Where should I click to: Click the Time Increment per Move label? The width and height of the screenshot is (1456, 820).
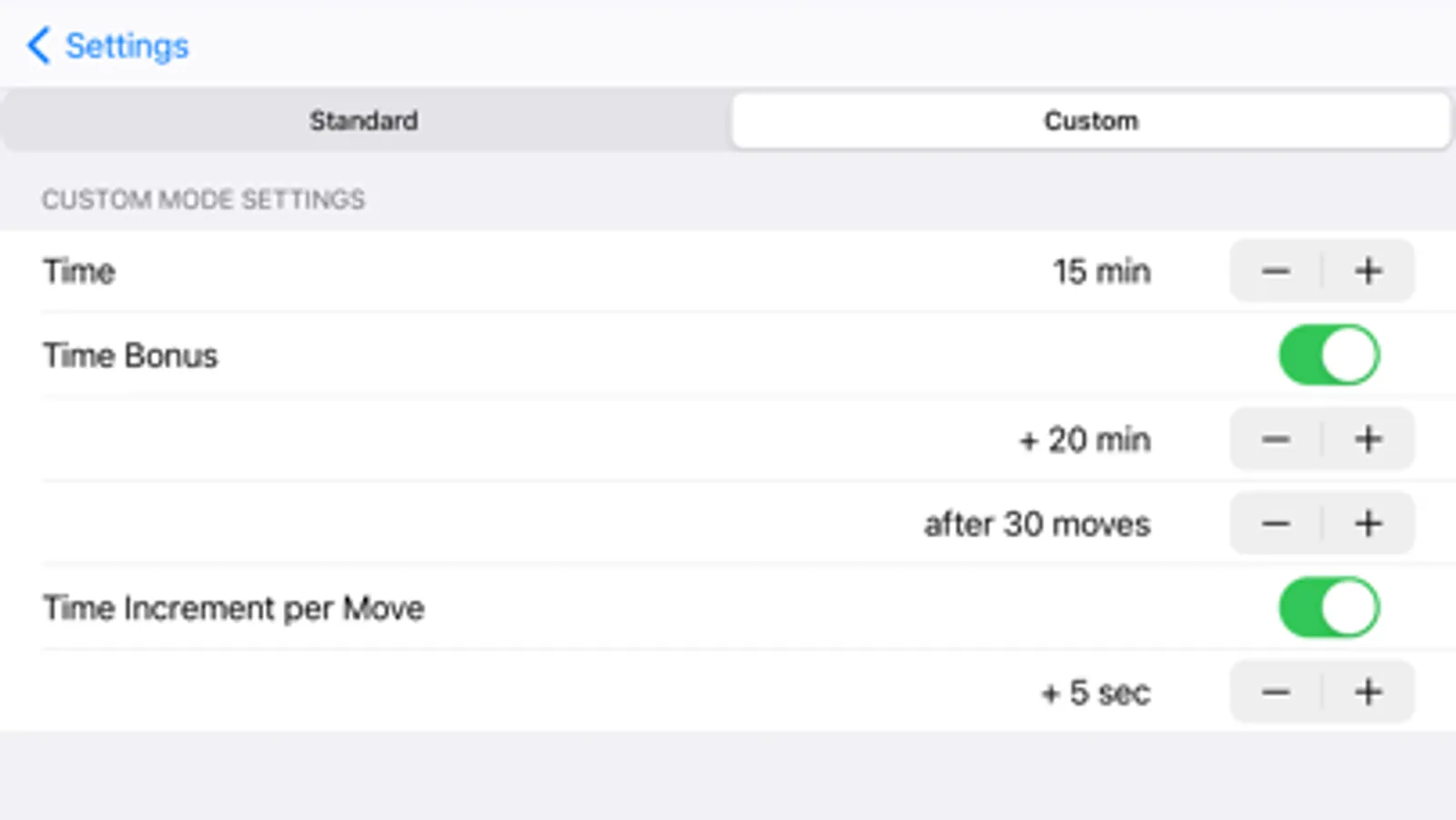pos(233,609)
